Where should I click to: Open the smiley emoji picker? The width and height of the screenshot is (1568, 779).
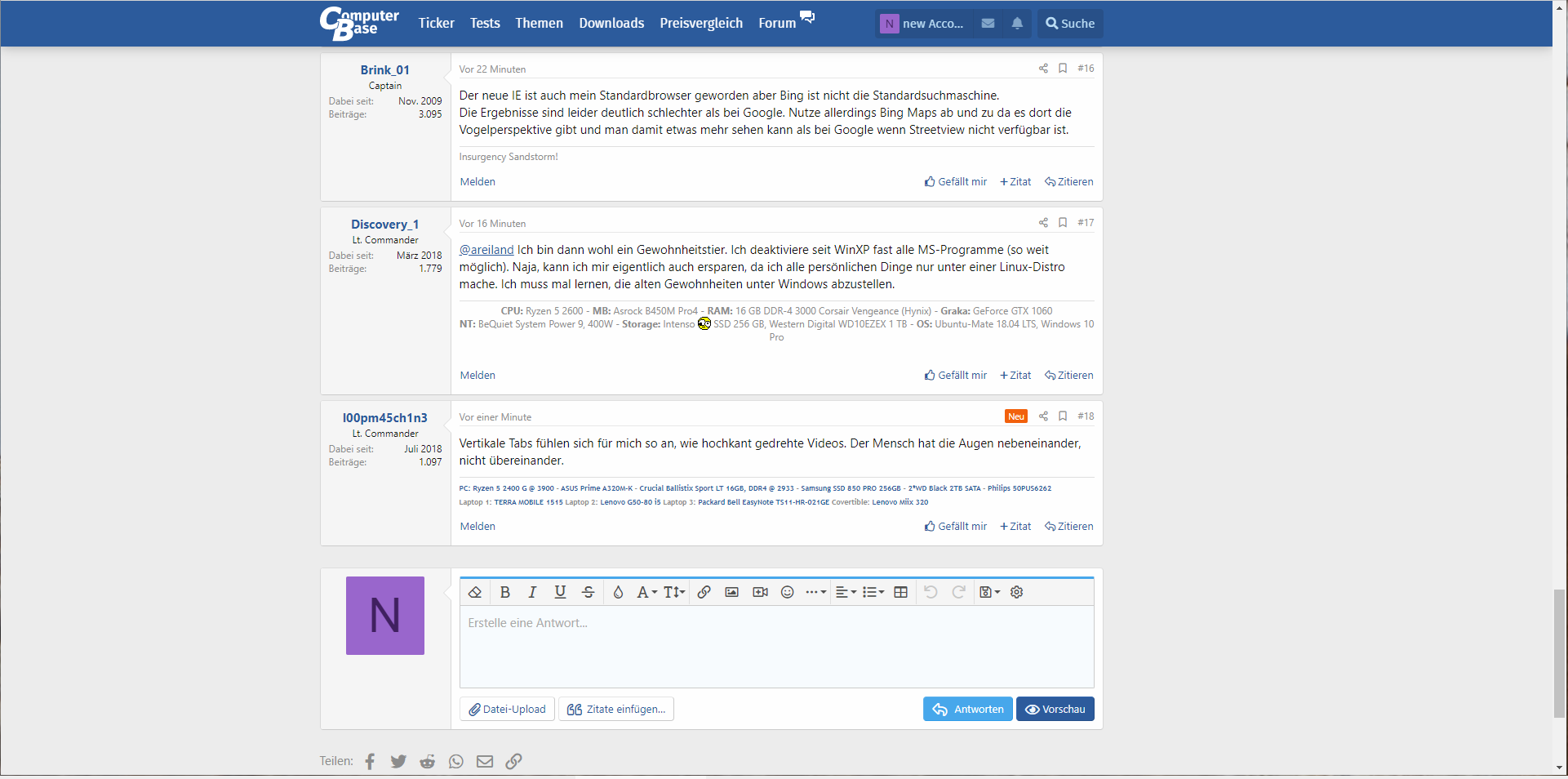pos(788,592)
